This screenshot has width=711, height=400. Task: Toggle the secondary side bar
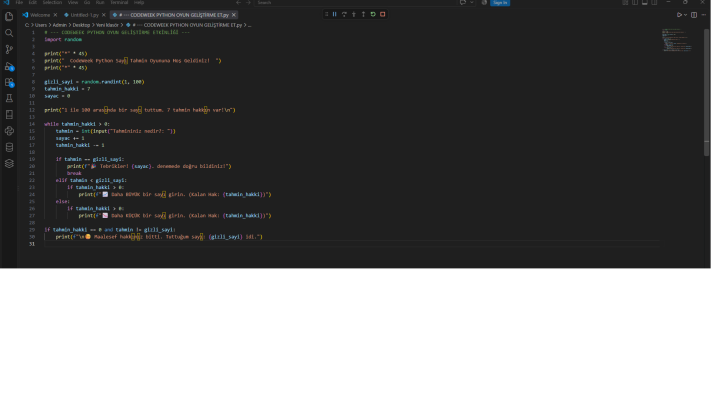click(x=654, y=3)
